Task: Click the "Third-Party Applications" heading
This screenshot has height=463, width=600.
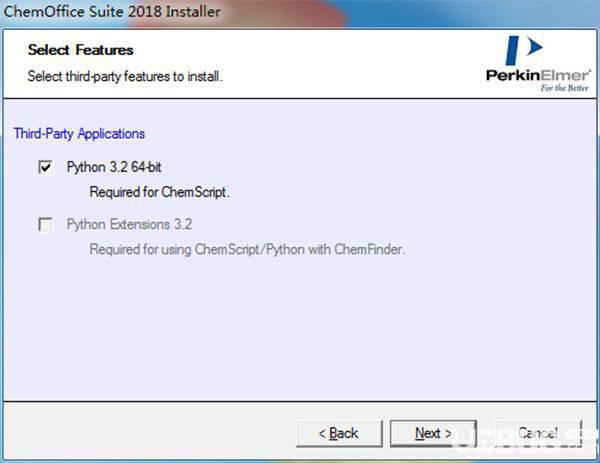Action: 79,134
